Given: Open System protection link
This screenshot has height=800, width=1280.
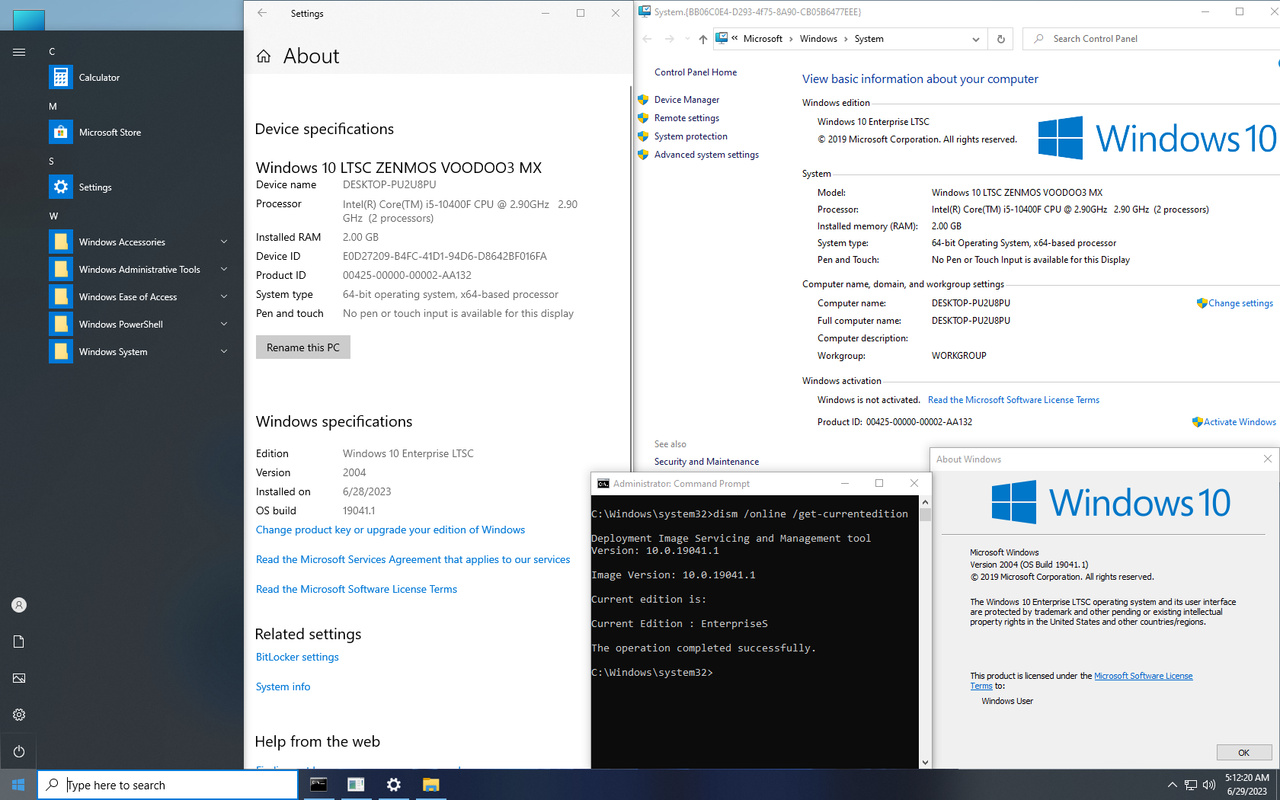Looking at the screenshot, I should click(690, 136).
